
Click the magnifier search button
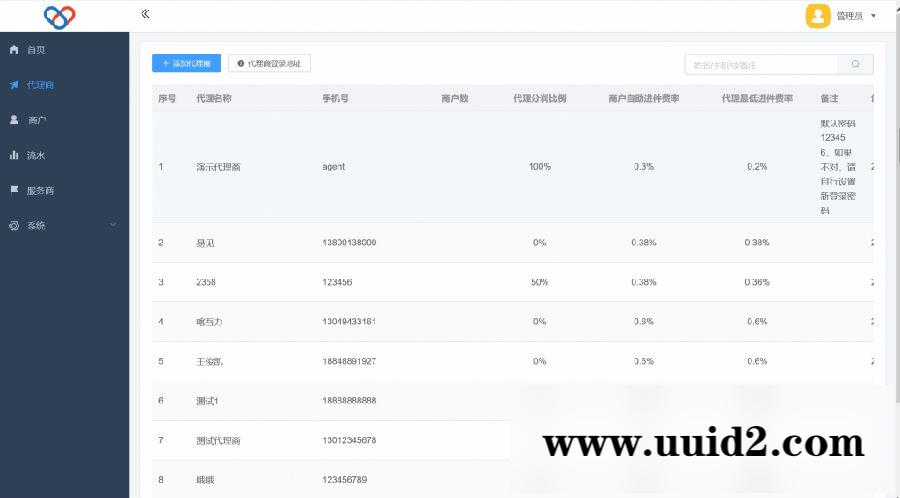tap(855, 64)
